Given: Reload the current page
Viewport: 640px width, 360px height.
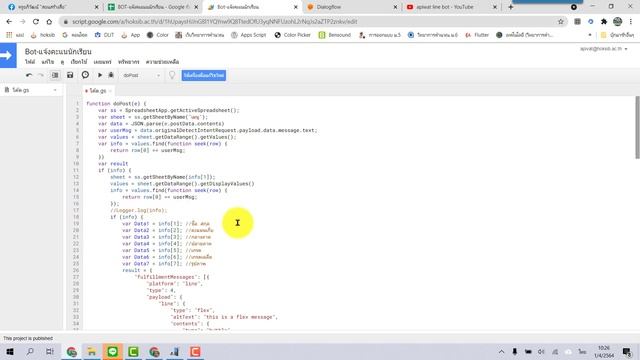Looking at the screenshot, I should coord(36,22).
